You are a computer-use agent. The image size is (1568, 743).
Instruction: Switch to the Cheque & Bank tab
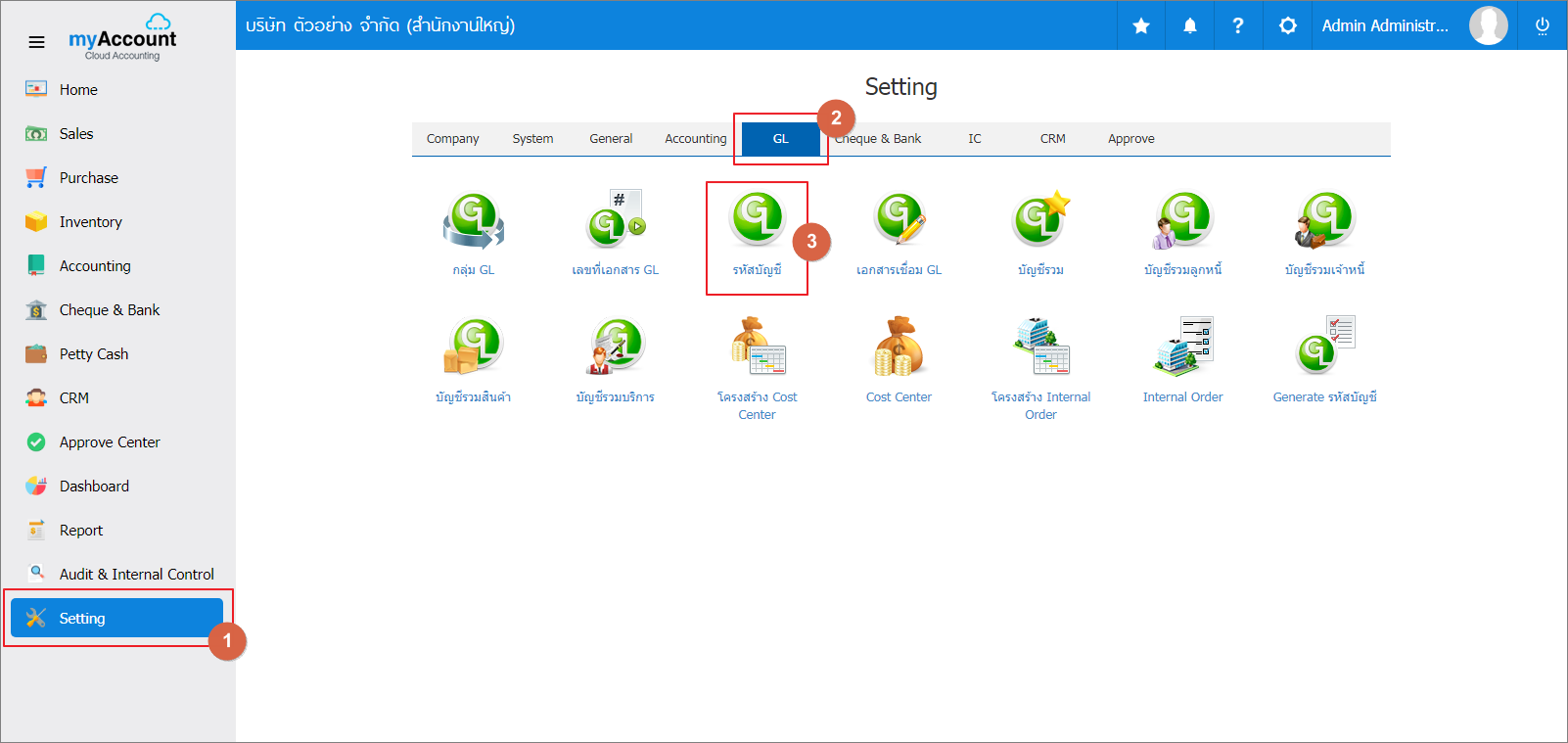click(880, 139)
